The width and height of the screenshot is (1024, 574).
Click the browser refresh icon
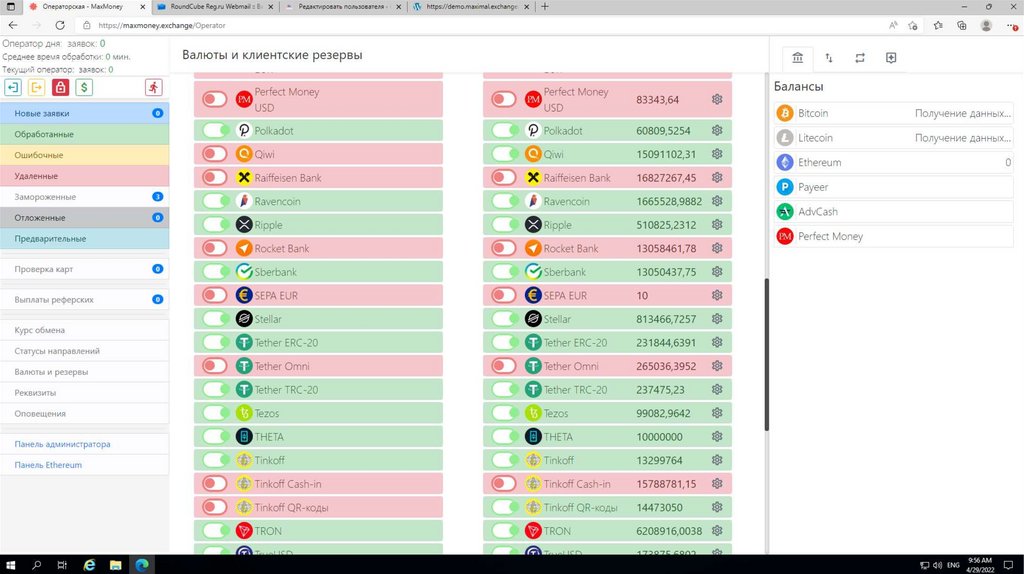point(59,25)
